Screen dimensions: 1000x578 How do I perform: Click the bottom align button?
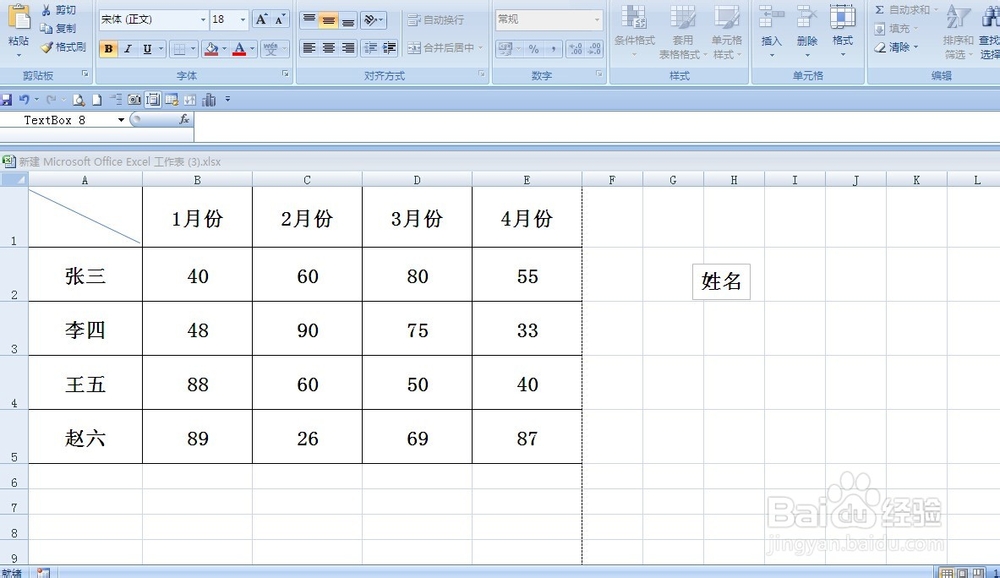(x=348, y=20)
